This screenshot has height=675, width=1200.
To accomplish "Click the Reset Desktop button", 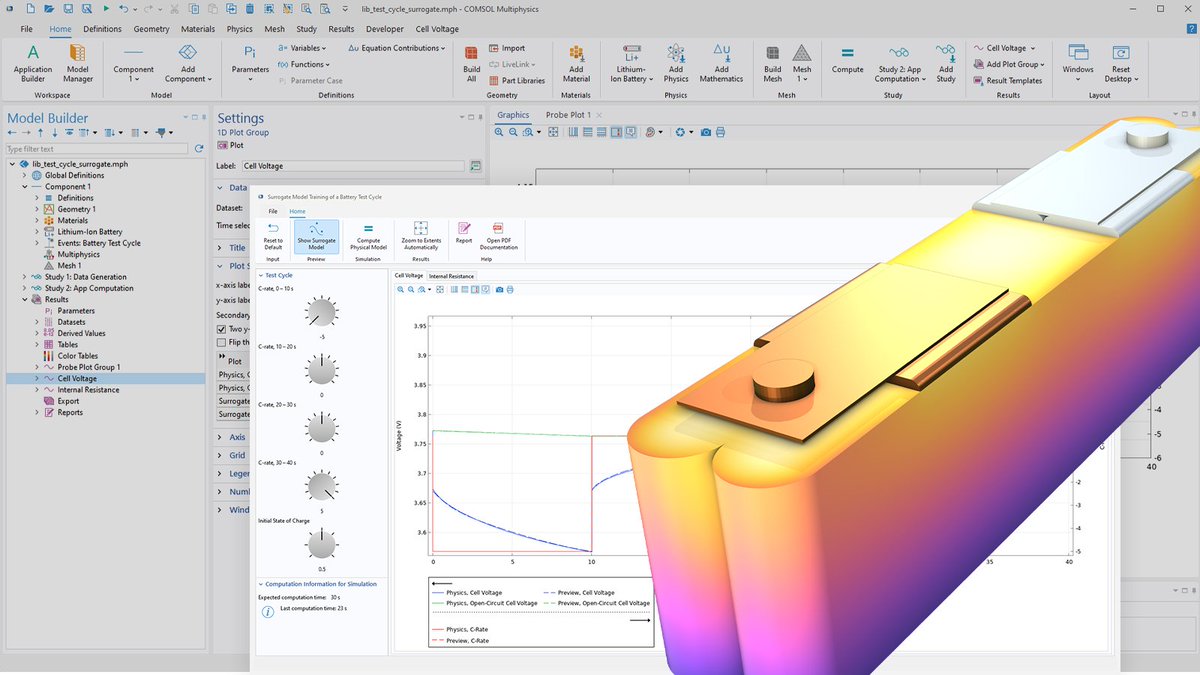I will (1121, 63).
